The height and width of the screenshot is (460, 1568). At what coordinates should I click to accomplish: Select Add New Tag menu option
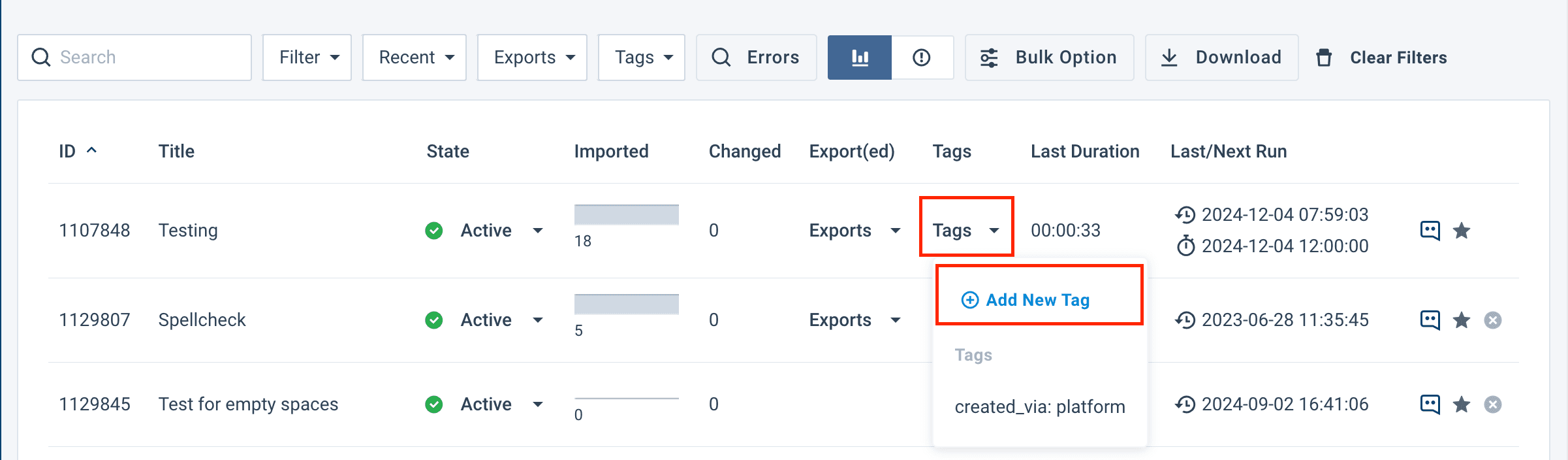(1037, 300)
